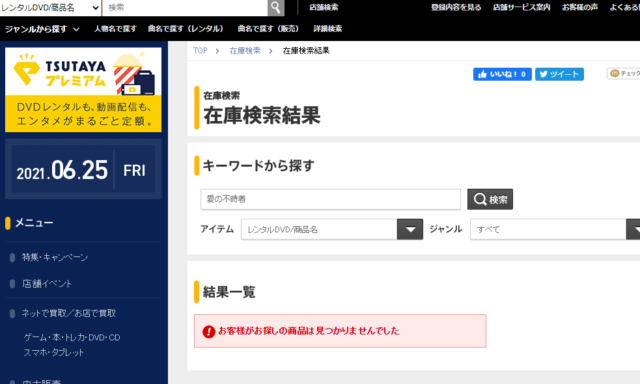640x384 pixels.
Task: Open ゲーム・本・トレカ・DVD・CD link
Action: [72, 337]
